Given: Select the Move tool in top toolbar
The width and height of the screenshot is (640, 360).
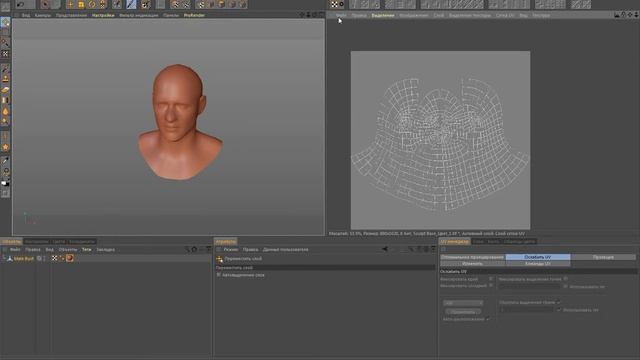Looking at the screenshot, I should (70, 4).
